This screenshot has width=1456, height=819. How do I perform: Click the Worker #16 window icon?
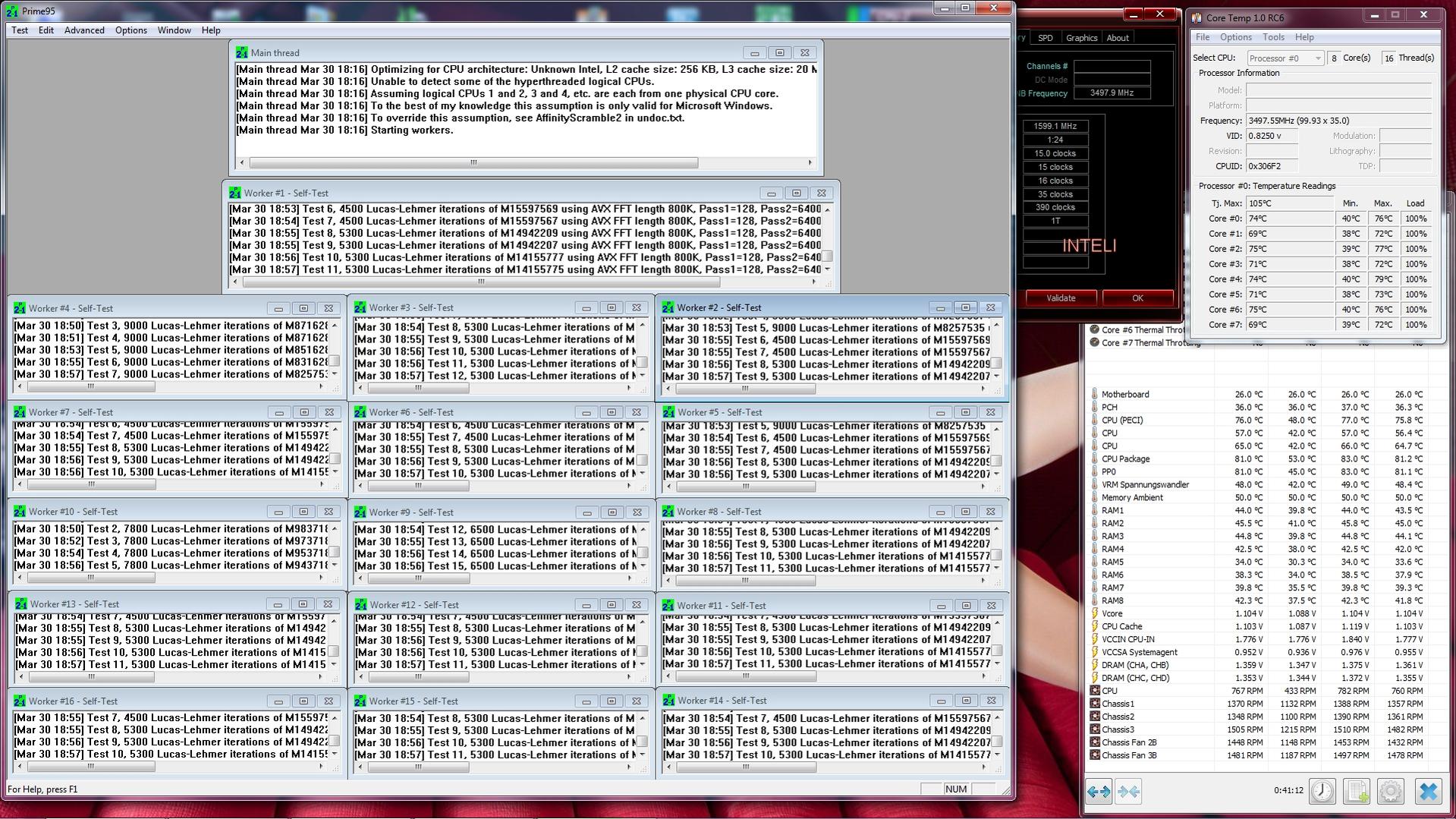19,701
